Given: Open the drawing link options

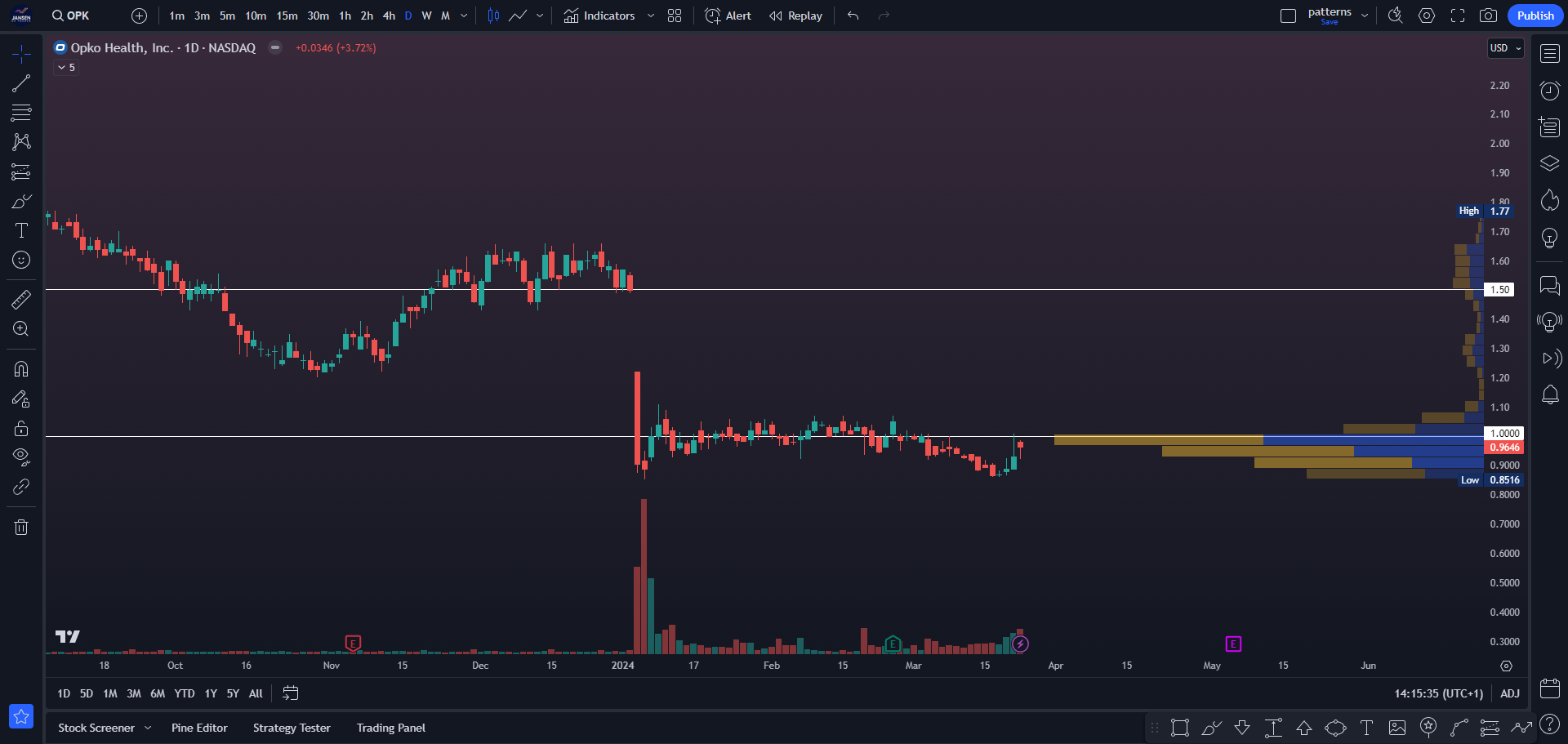Looking at the screenshot, I should coord(21,487).
